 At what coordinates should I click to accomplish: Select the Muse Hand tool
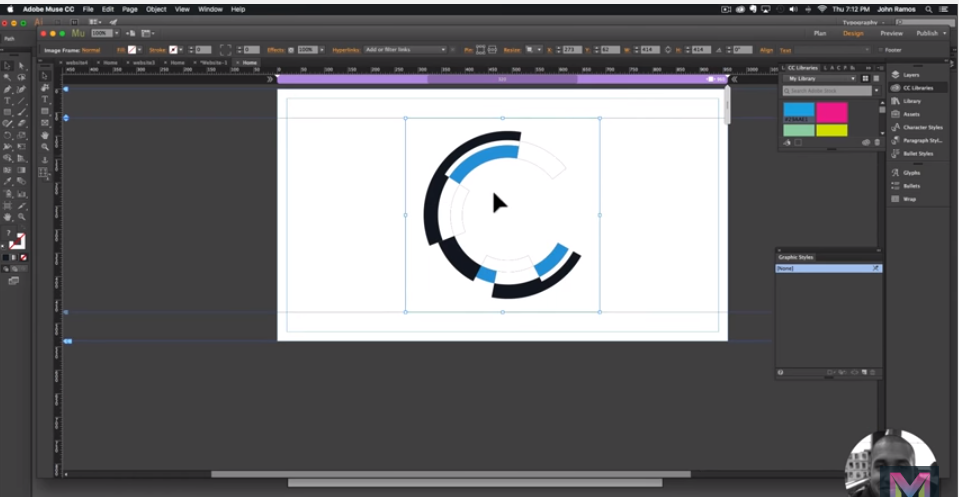tap(45, 135)
